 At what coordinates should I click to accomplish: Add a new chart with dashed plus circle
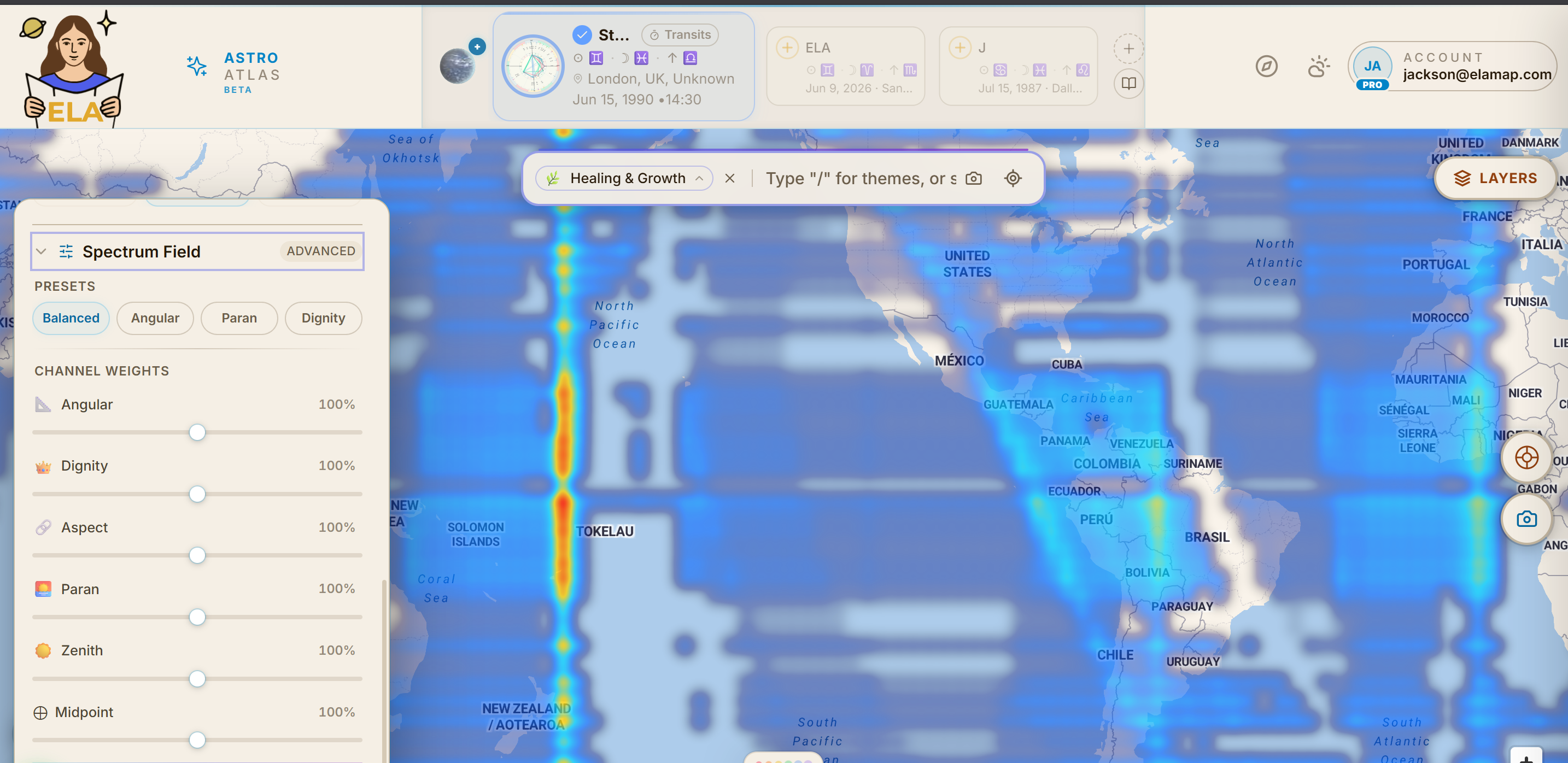[x=1128, y=49]
